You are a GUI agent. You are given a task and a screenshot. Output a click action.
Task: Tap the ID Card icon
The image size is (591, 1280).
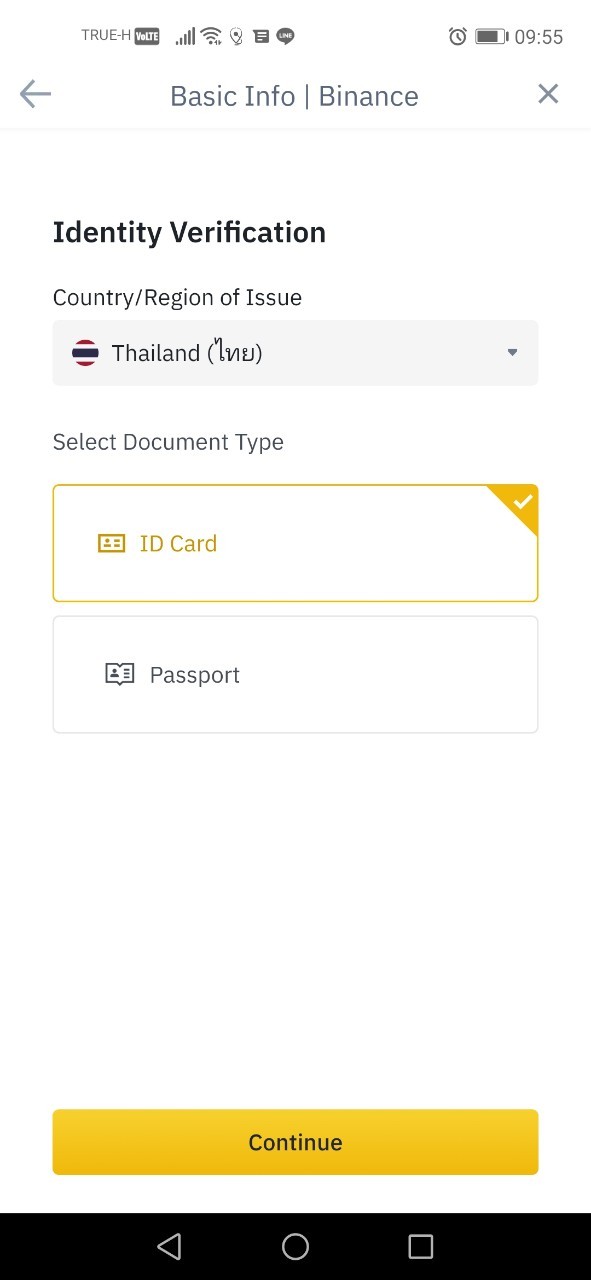[111, 543]
